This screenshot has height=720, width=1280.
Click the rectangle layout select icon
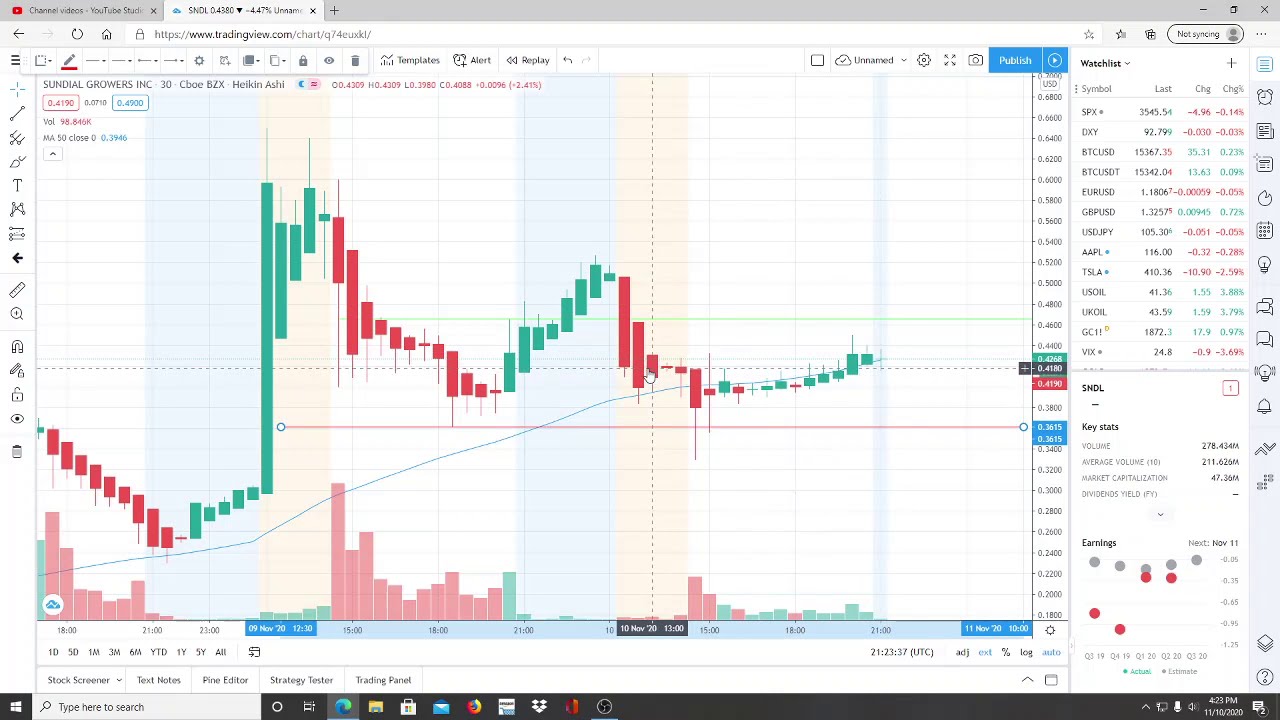817,60
